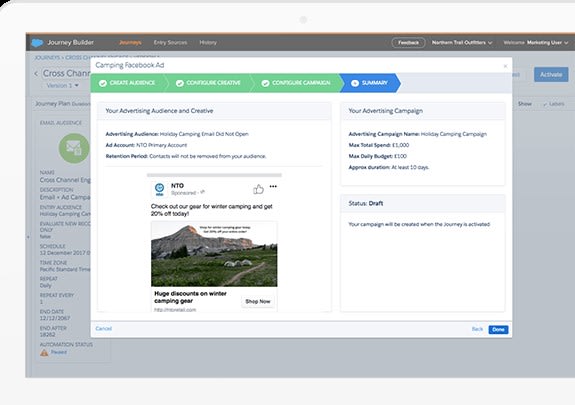The image size is (575, 405).
Task: Click the Show control in journey toolbar
Action: (x=525, y=104)
